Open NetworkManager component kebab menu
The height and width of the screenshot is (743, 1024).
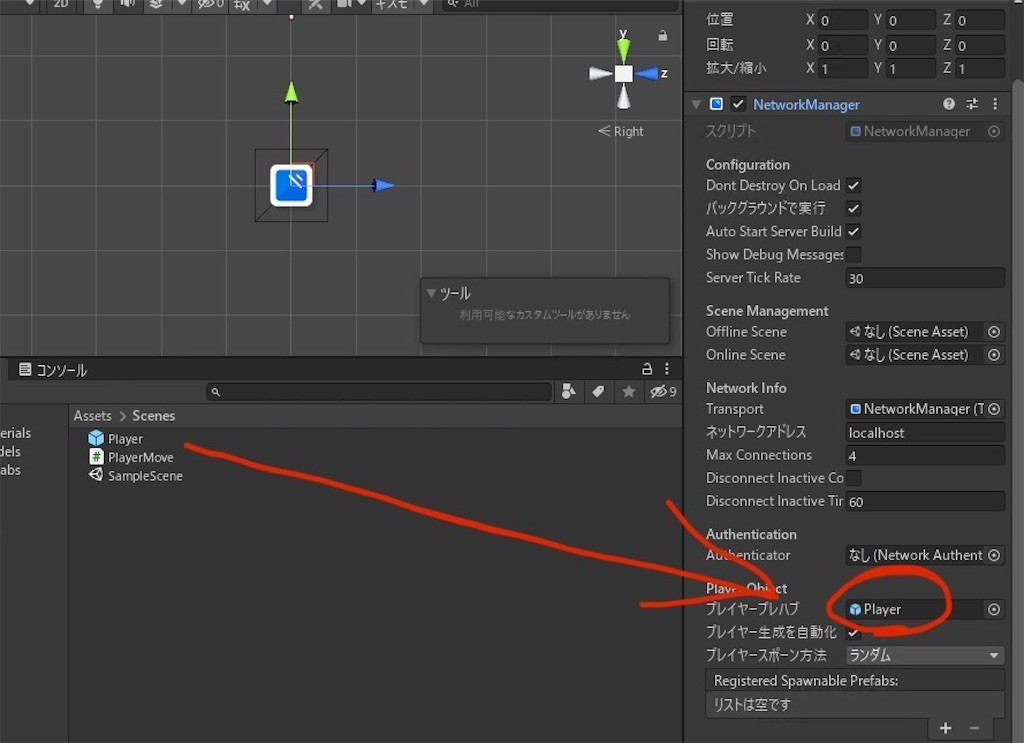click(x=995, y=104)
